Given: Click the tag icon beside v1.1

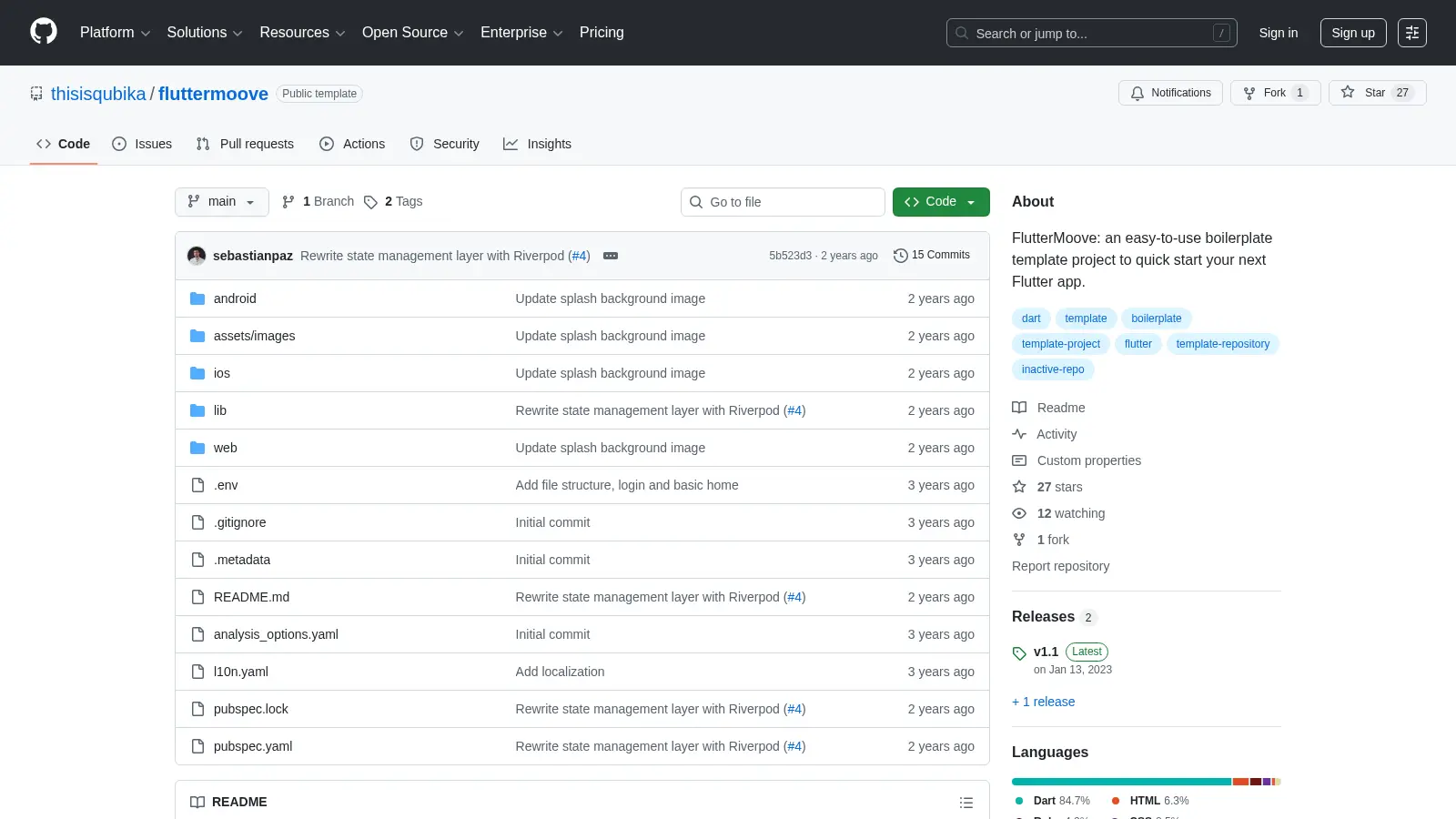Looking at the screenshot, I should coord(1019,653).
